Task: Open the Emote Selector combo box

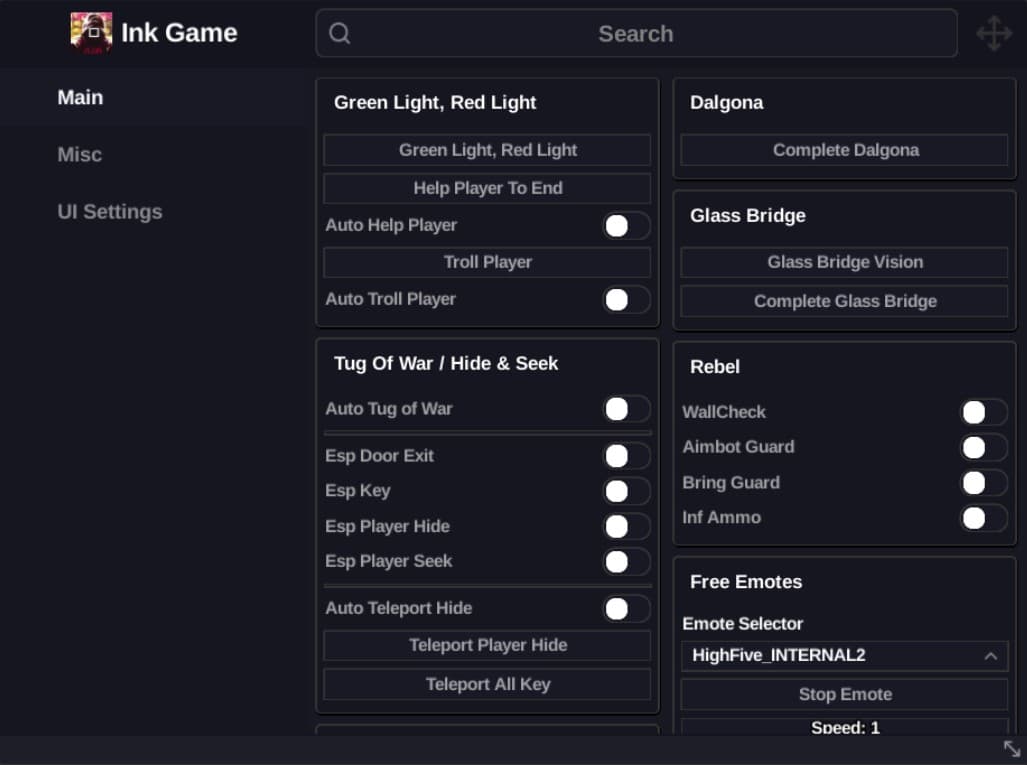Action: click(x=846, y=656)
